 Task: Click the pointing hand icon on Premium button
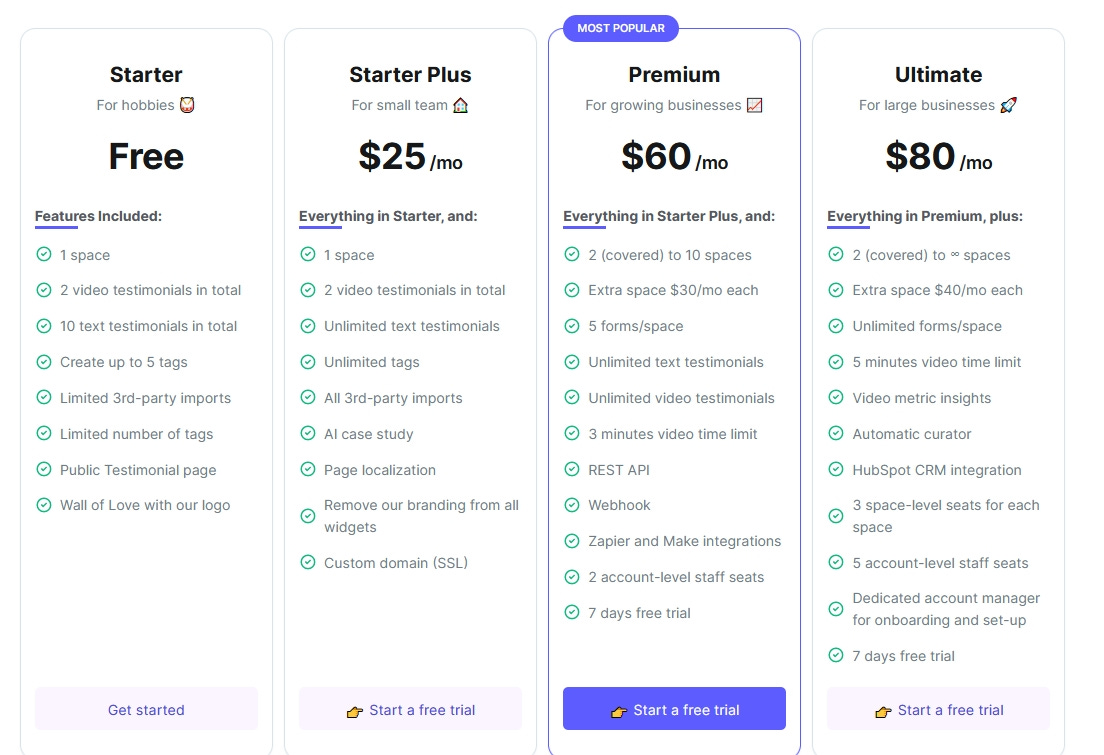[x=619, y=711]
